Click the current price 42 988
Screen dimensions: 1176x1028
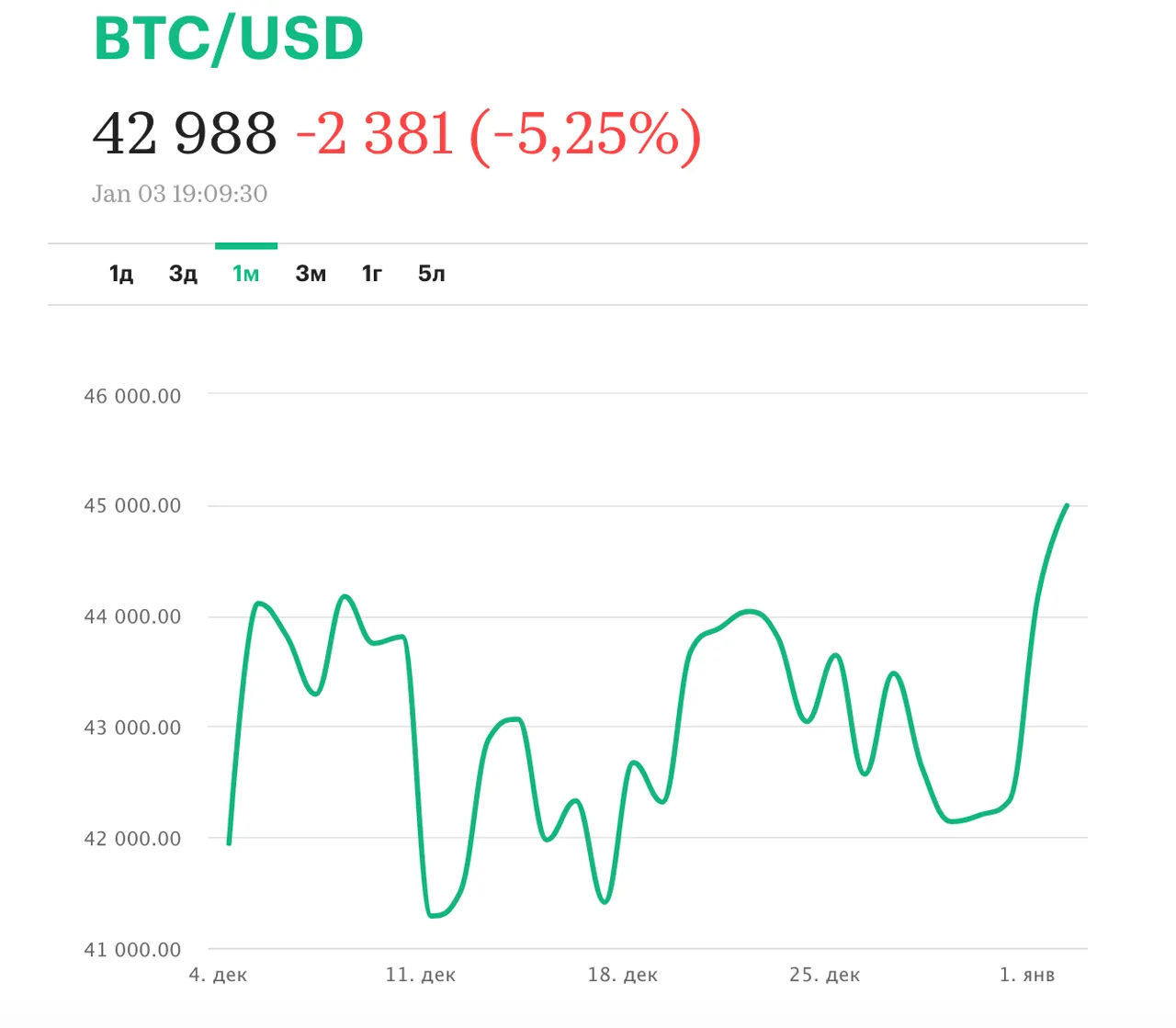pos(185,133)
